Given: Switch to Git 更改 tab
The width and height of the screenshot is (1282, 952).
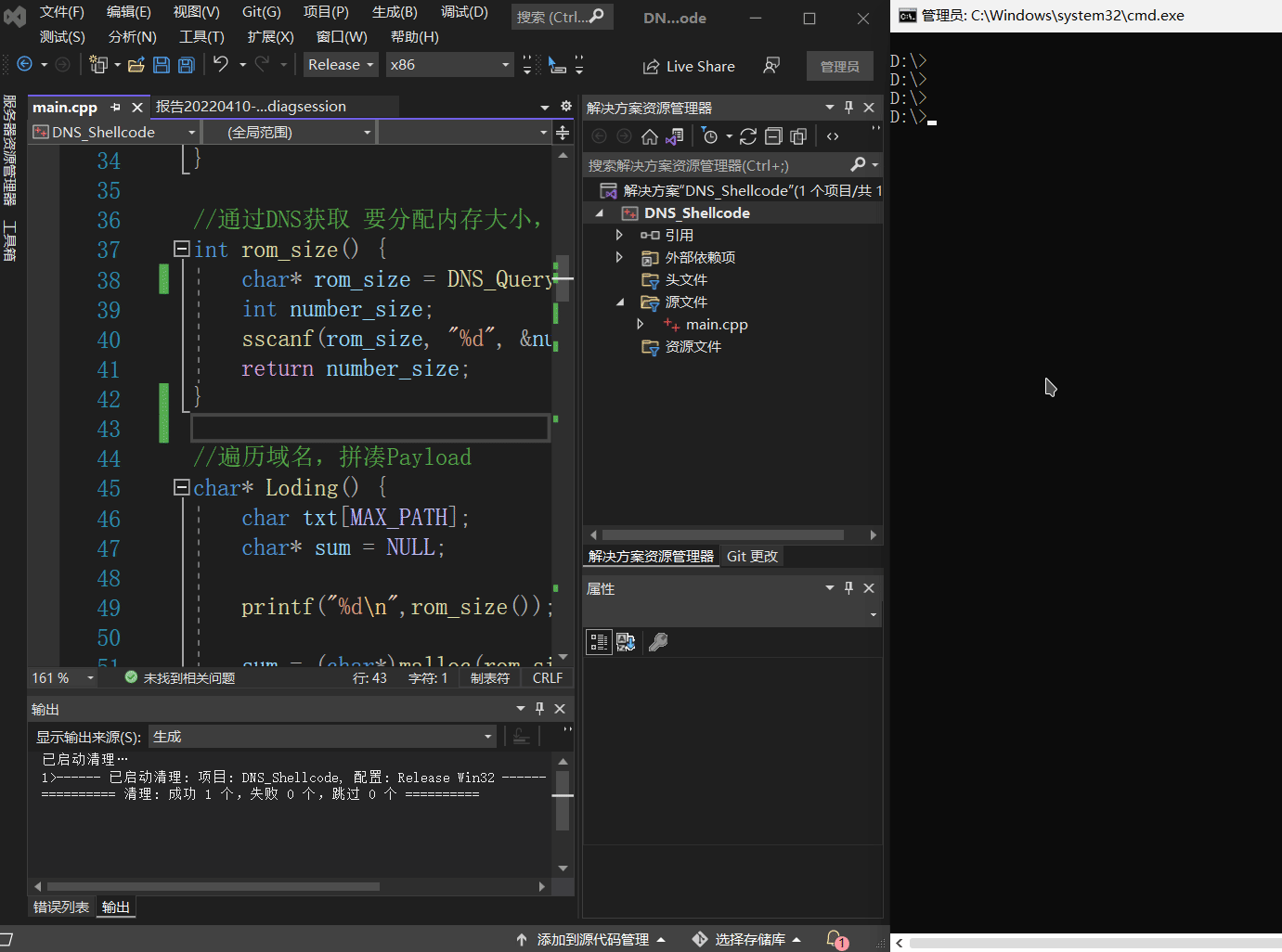Looking at the screenshot, I should point(753,556).
